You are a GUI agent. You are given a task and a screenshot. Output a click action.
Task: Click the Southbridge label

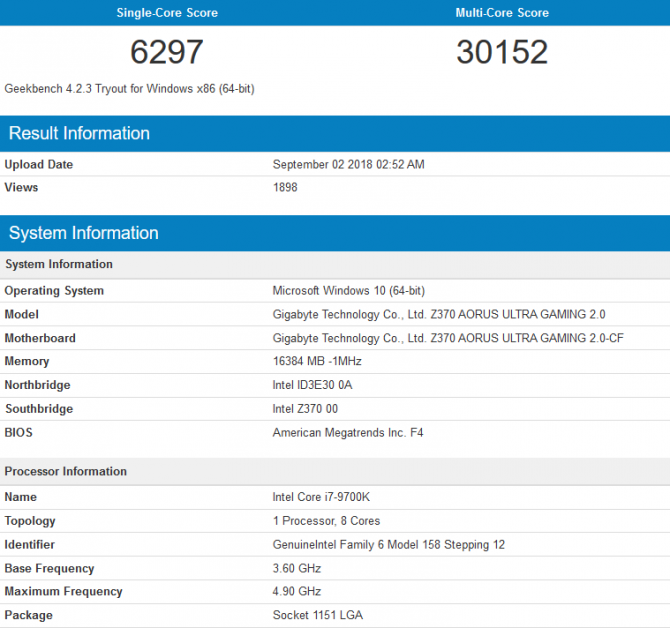pos(39,409)
